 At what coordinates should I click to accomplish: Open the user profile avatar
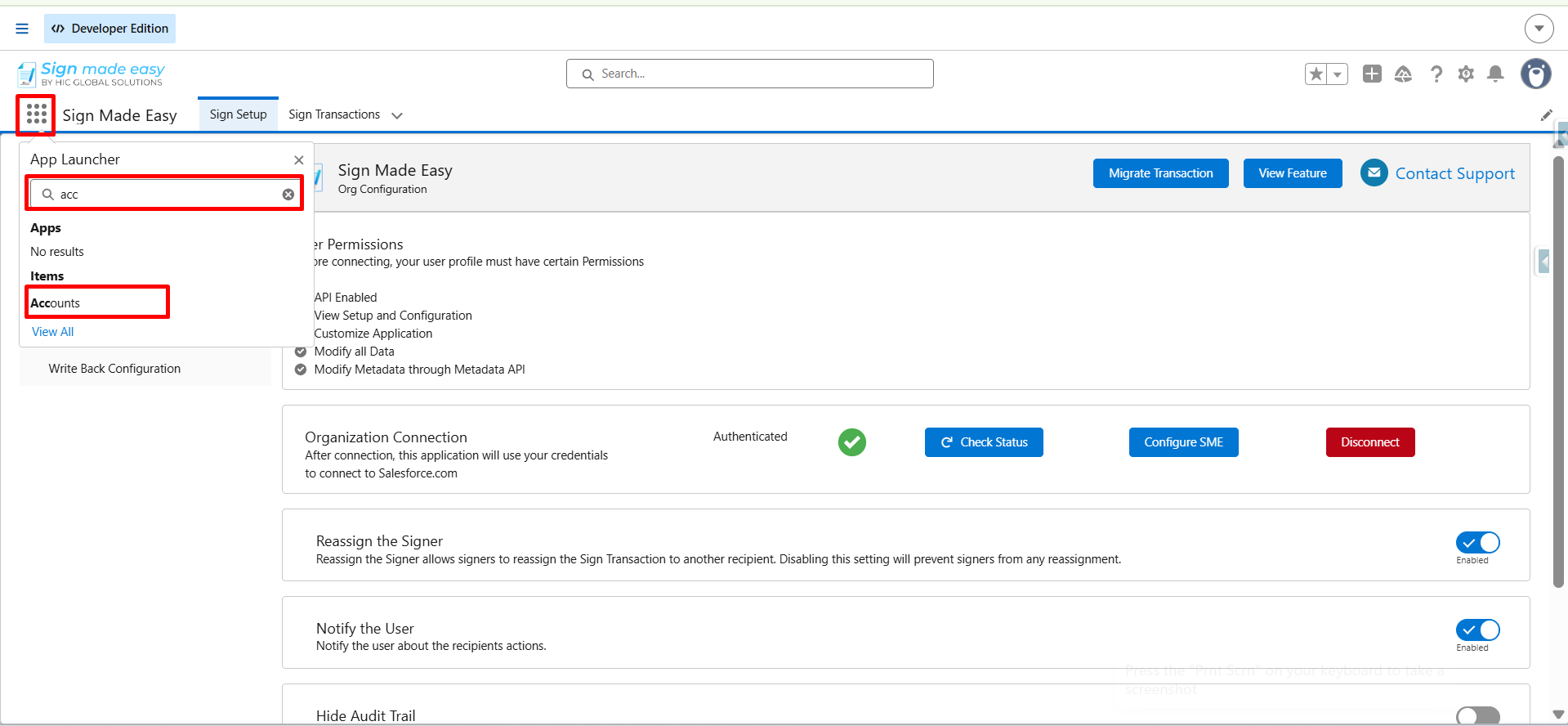1536,74
